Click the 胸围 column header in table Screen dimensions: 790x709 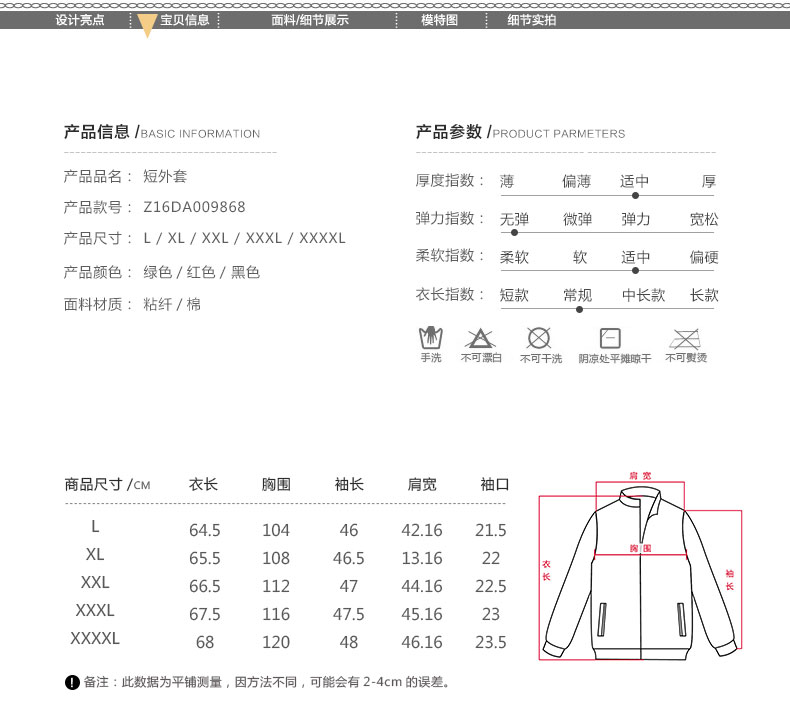click(276, 484)
